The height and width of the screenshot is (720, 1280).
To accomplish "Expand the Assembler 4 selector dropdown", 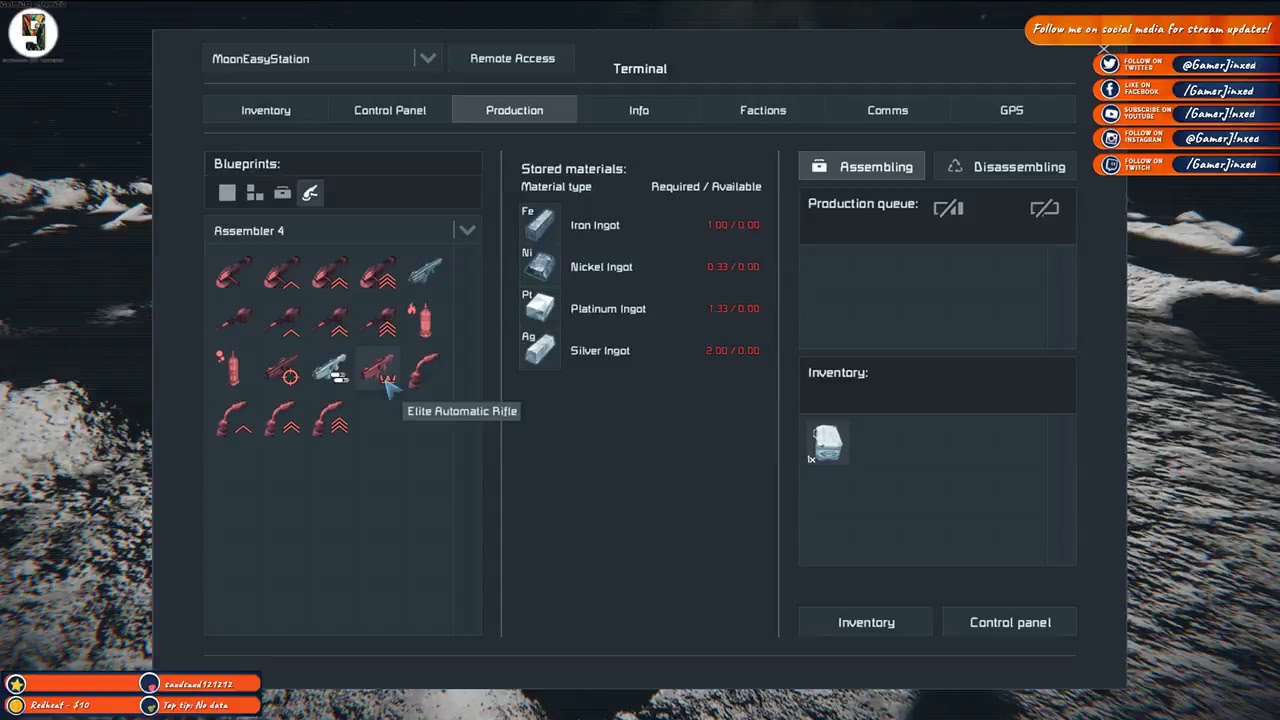I will [467, 231].
